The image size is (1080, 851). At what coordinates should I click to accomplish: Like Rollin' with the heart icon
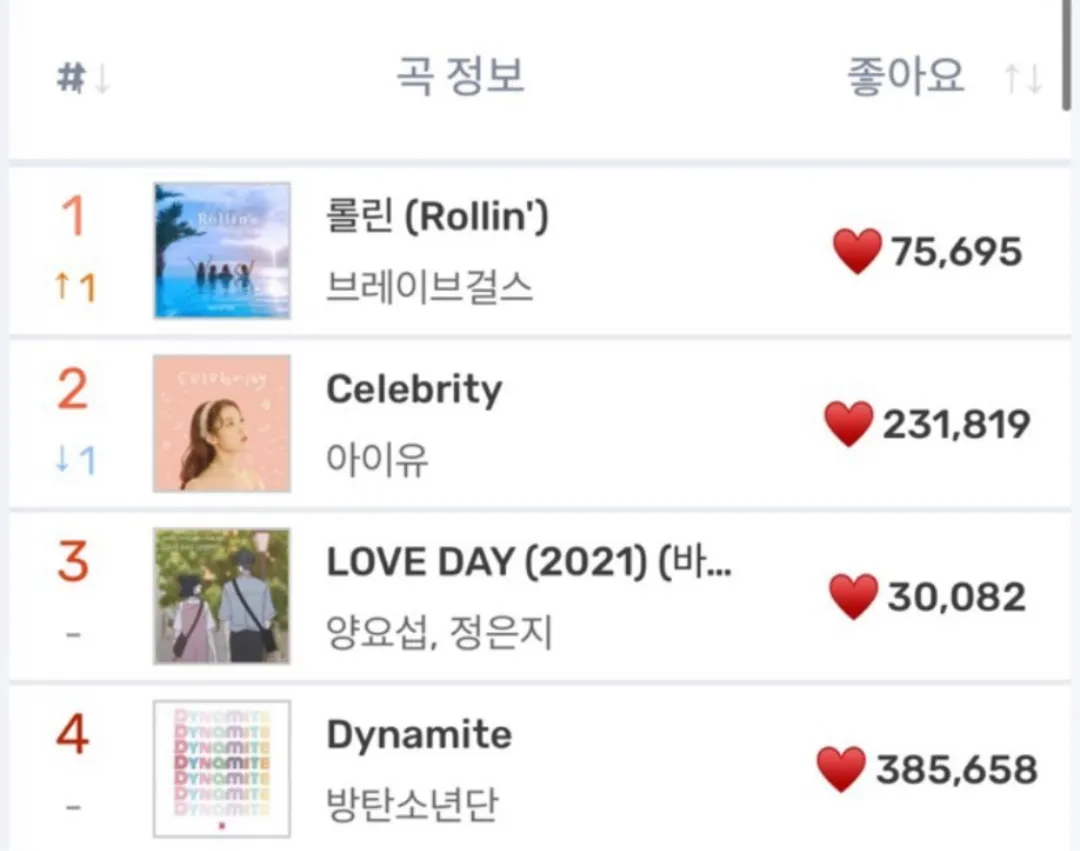tap(857, 252)
